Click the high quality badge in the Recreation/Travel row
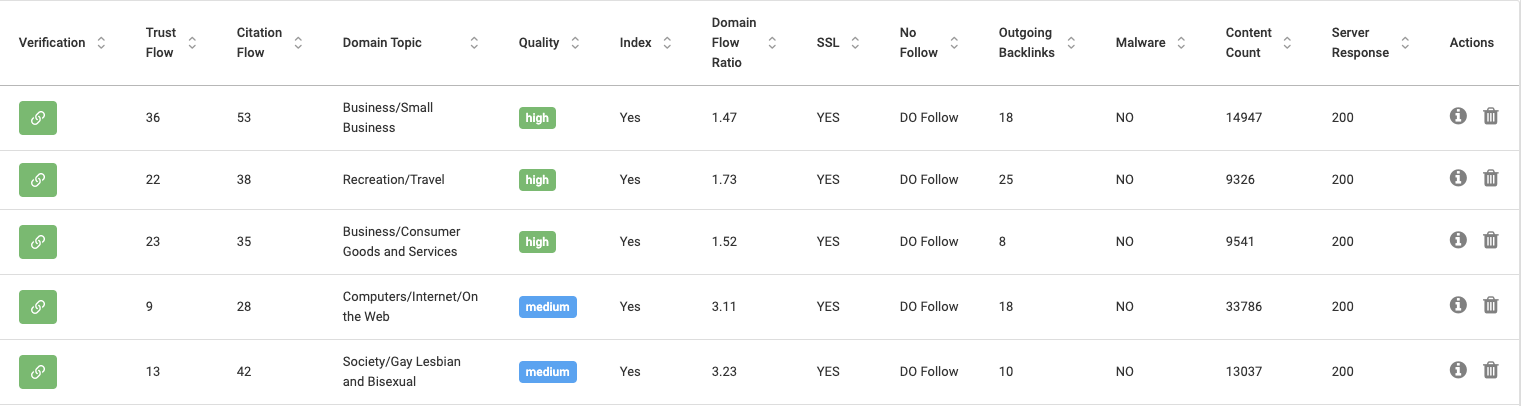 tap(537, 180)
